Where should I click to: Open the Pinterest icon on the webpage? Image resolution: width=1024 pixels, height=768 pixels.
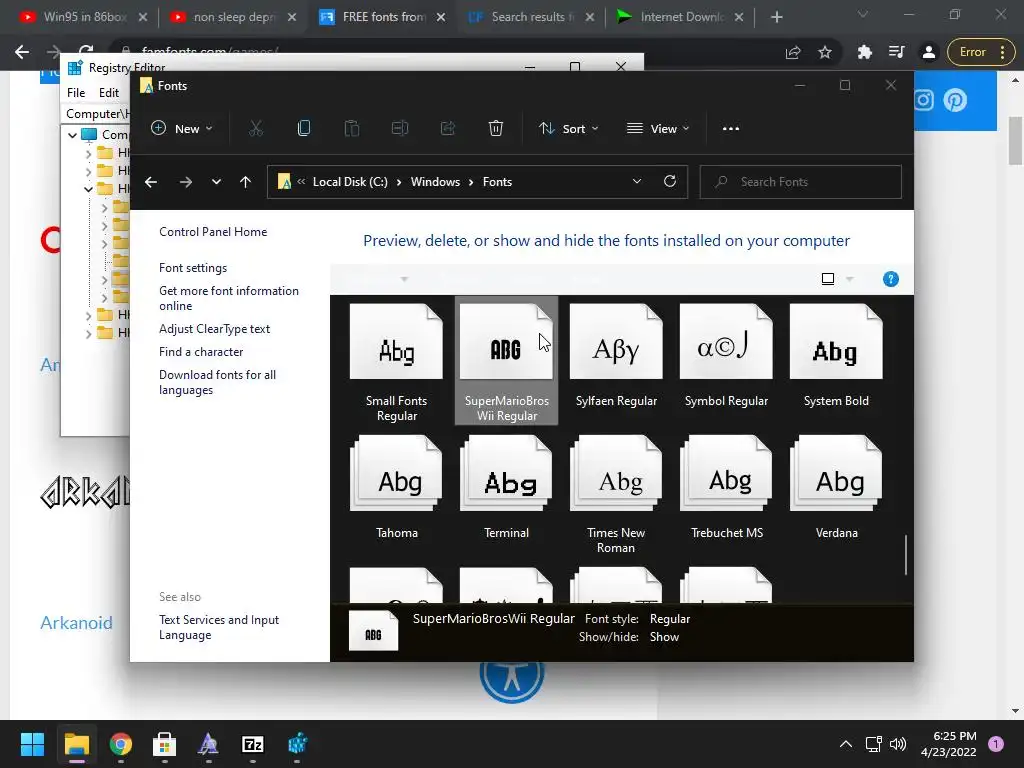955,100
